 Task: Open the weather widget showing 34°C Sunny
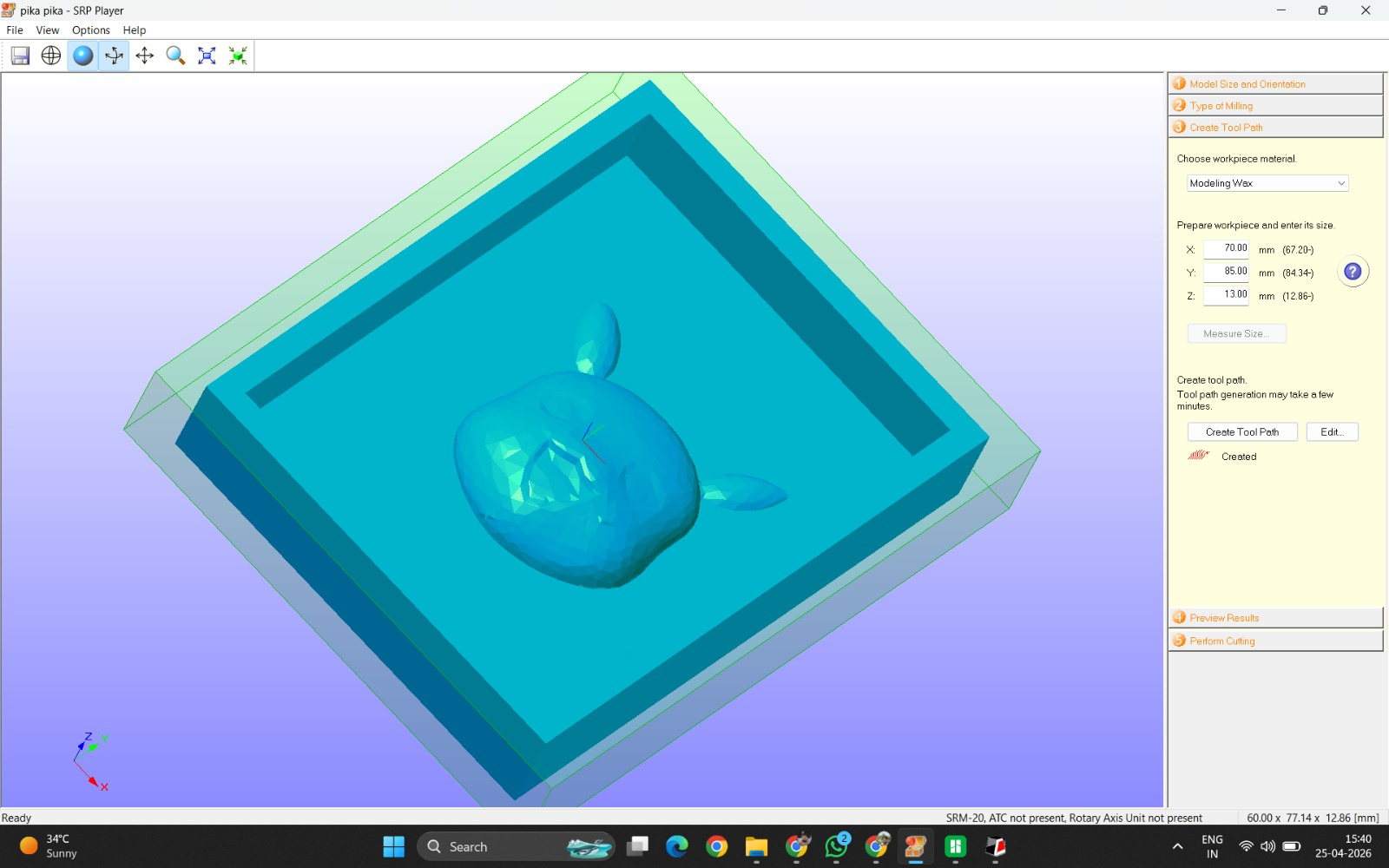click(49, 846)
